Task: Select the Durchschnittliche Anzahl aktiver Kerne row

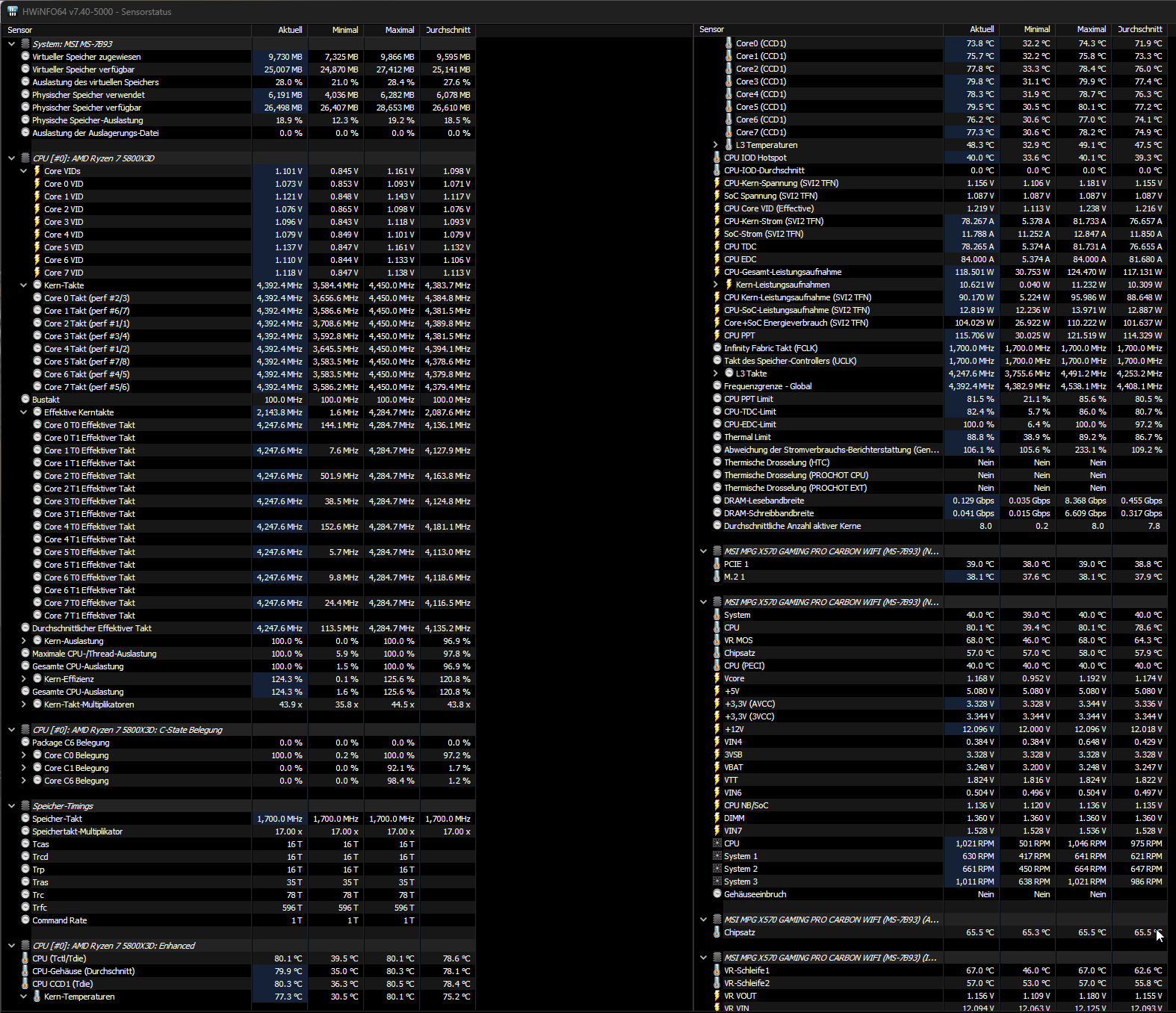Action: click(x=930, y=526)
